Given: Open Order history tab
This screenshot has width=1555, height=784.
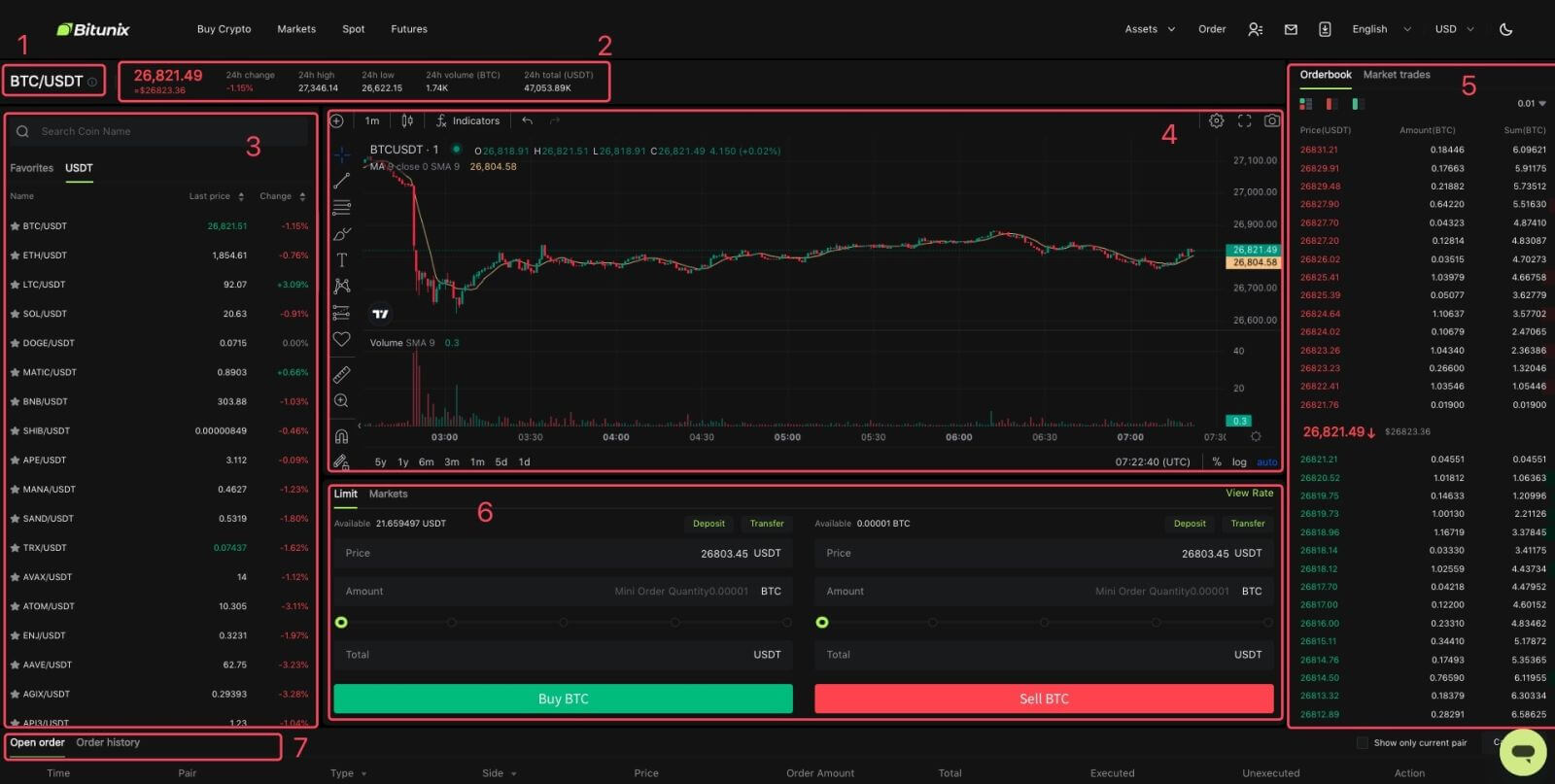Looking at the screenshot, I should tap(108, 743).
